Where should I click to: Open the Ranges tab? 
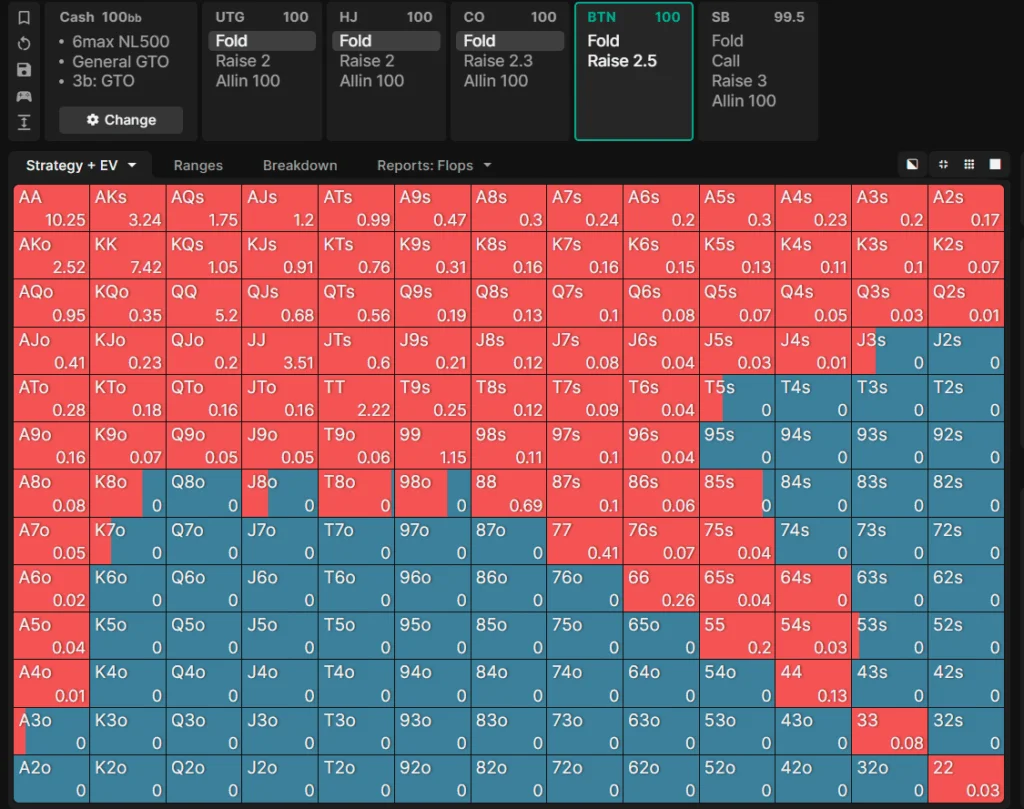(198, 165)
